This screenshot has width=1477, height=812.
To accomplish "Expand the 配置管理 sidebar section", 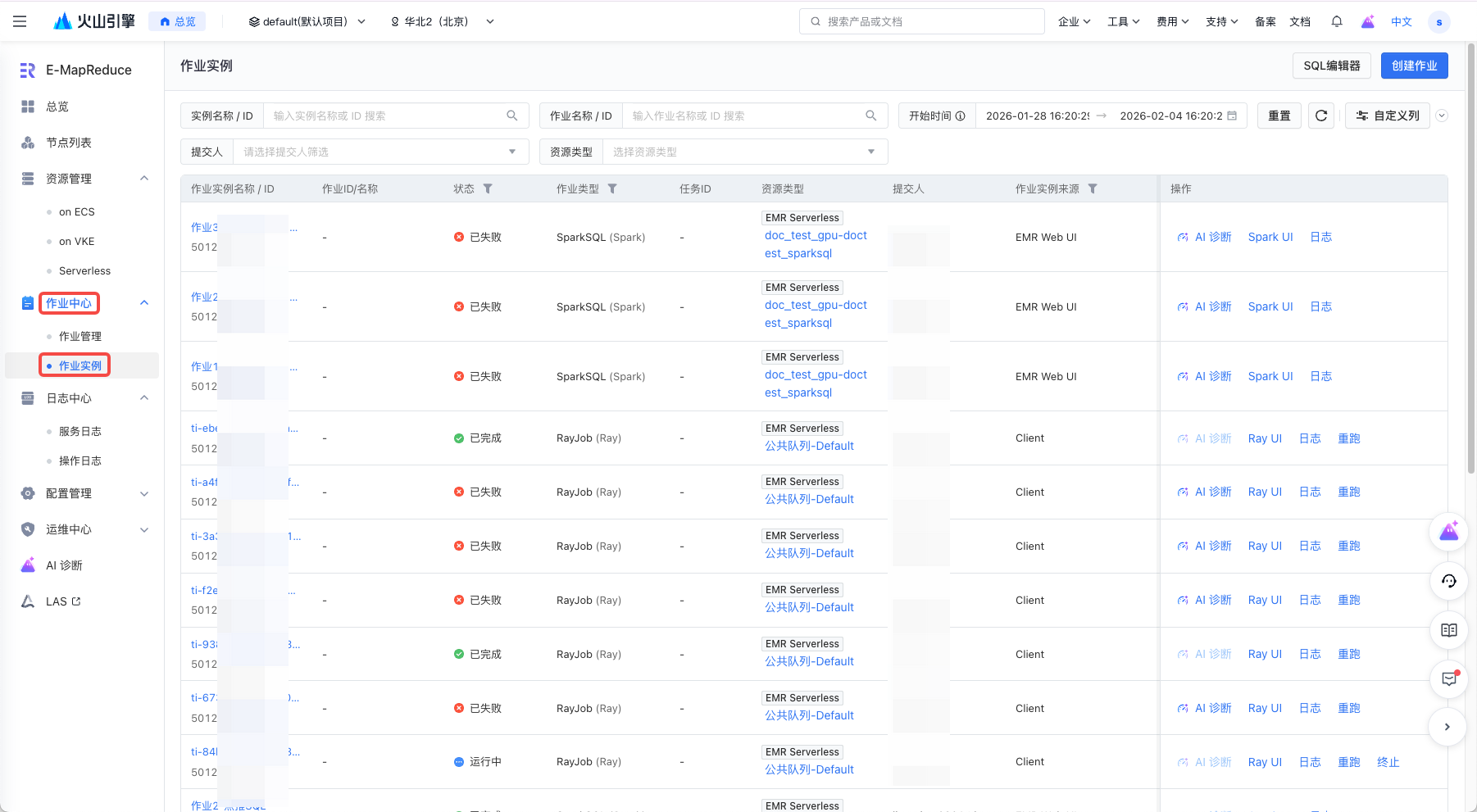I will tap(144, 493).
